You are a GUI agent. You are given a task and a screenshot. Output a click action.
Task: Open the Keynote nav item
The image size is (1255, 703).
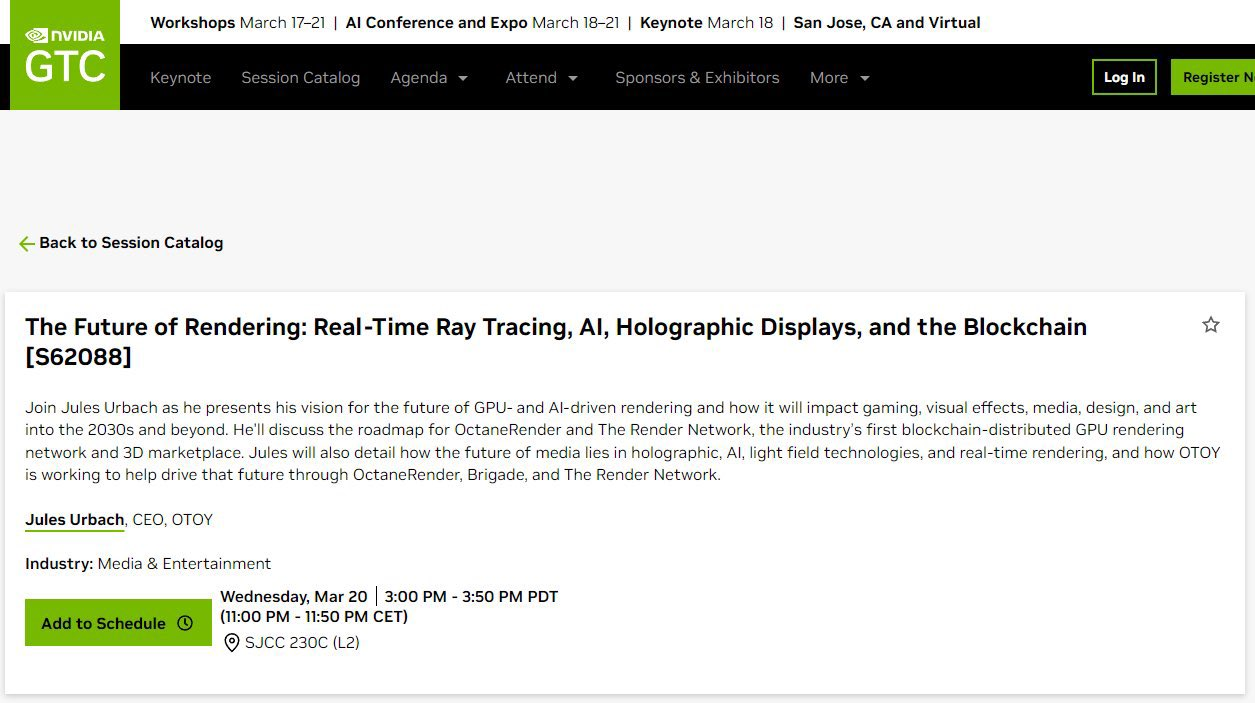(180, 77)
